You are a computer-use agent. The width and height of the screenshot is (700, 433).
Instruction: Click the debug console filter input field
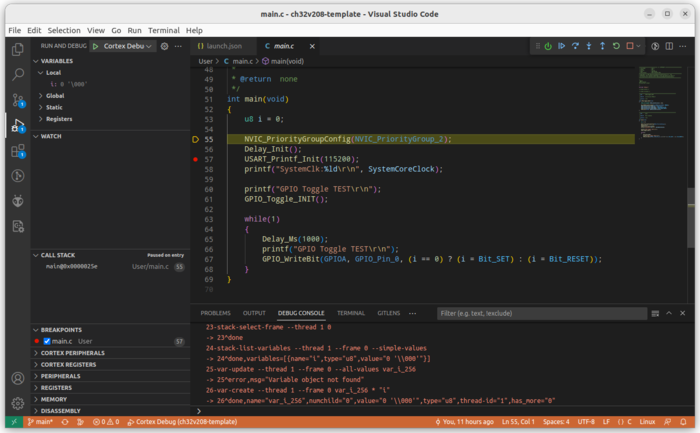[x=542, y=313]
